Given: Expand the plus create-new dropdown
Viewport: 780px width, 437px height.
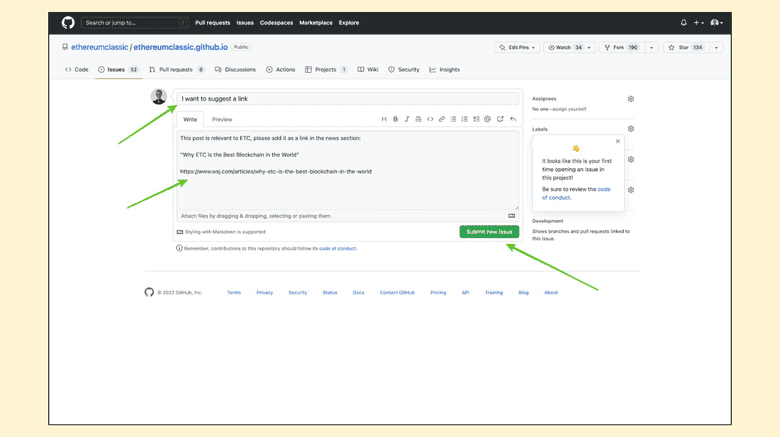Looking at the screenshot, I should pos(699,22).
